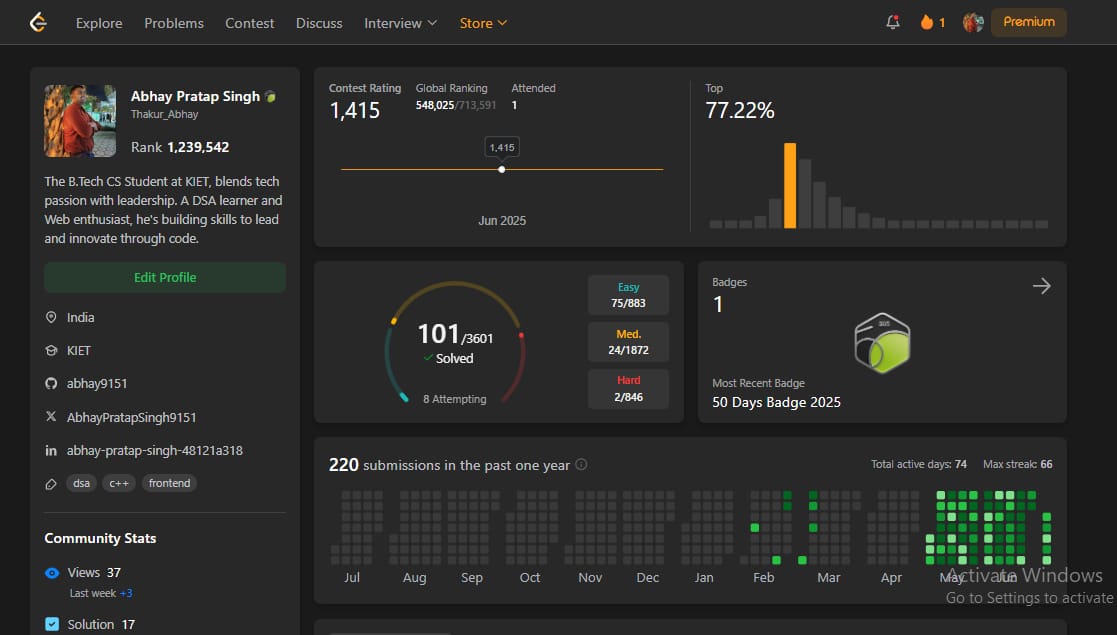1117x635 pixels.
Task: Select the c++ skill tag
Action: pyautogui.click(x=119, y=483)
